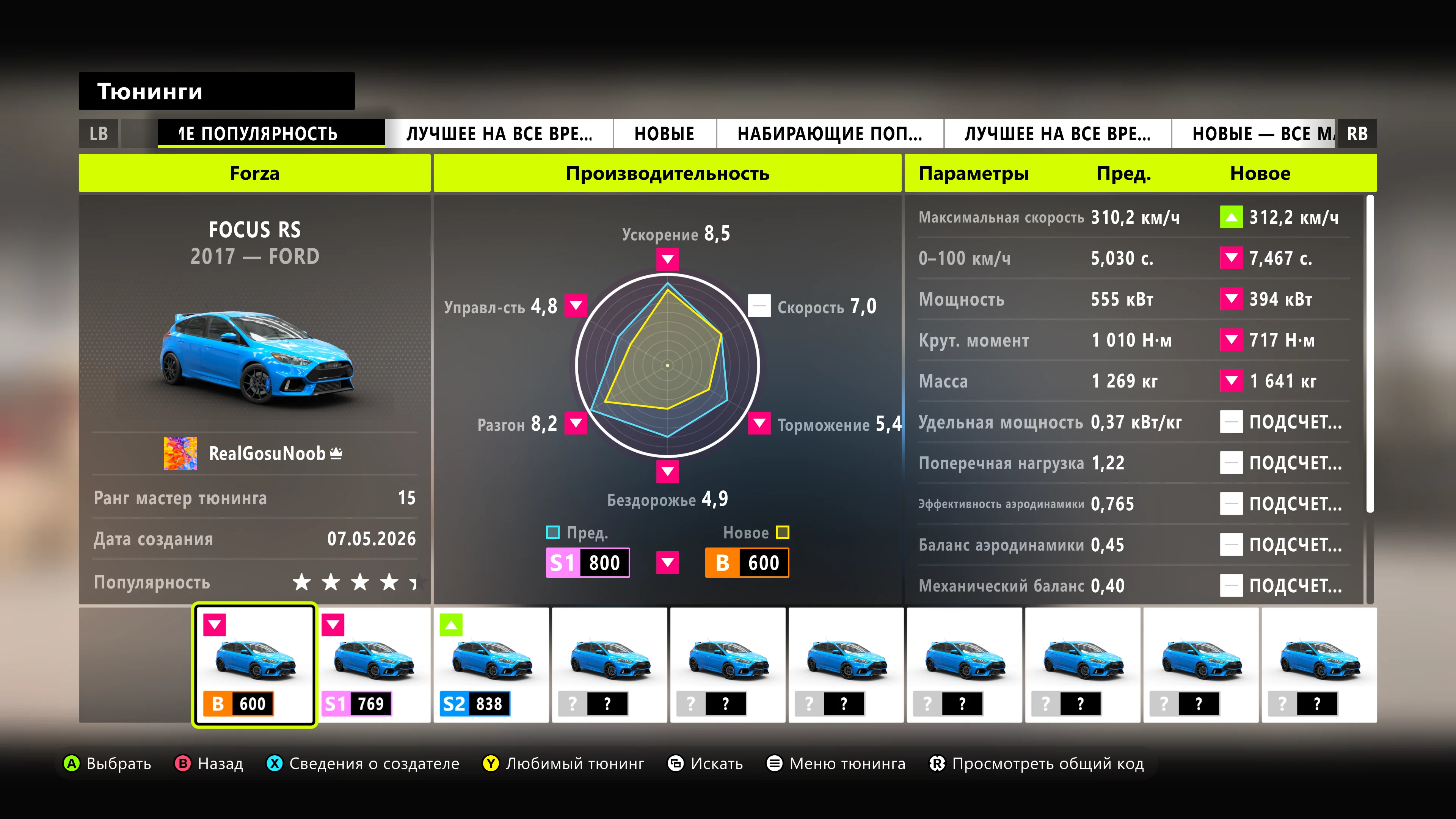Click the 'Поперечная нагрузка' unchanged indicator
The image size is (1456, 819).
click(x=1231, y=463)
